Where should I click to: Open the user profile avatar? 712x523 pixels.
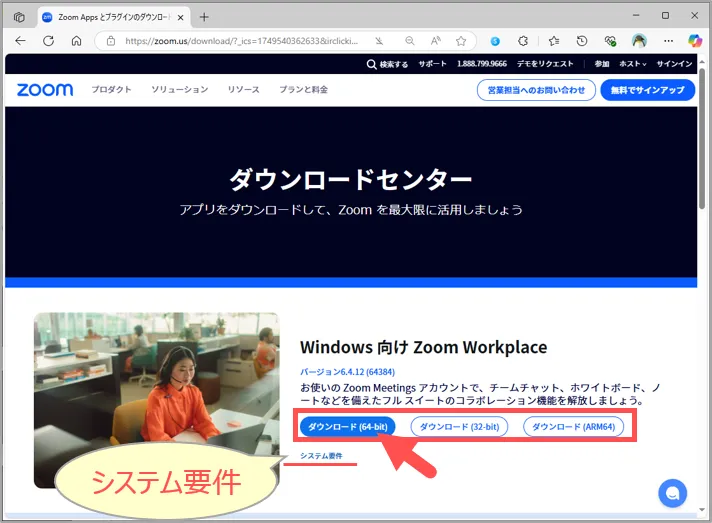click(x=639, y=41)
